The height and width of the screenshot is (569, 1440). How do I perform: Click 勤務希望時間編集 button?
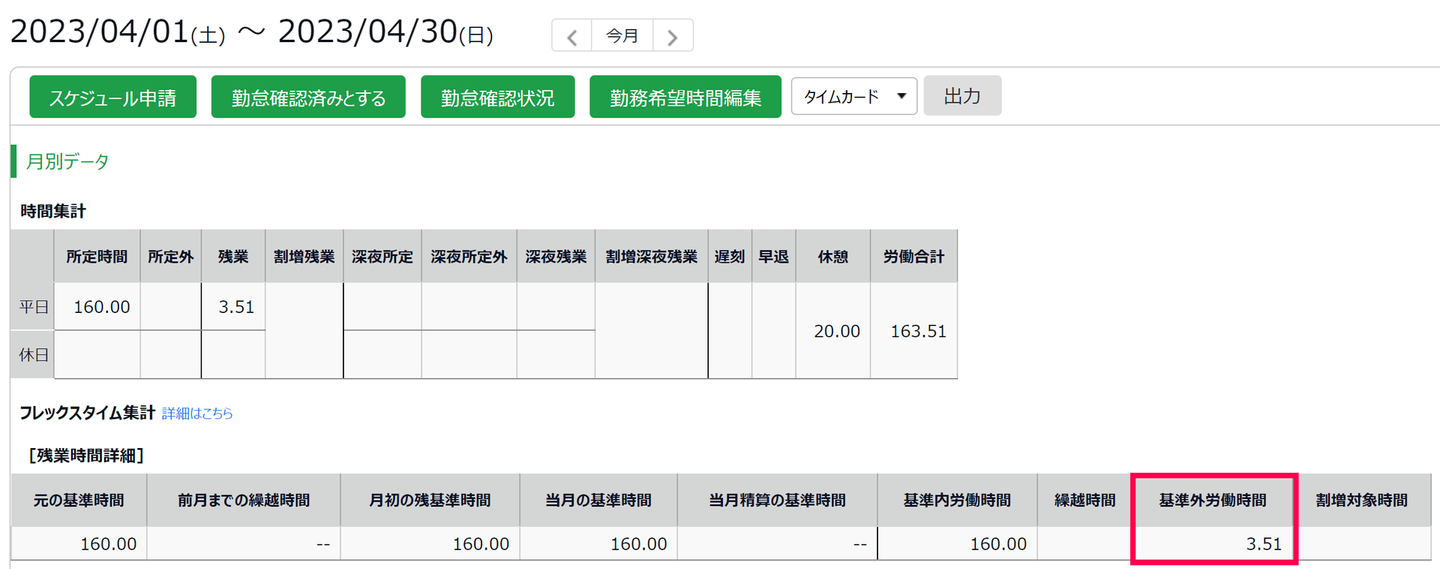point(685,98)
